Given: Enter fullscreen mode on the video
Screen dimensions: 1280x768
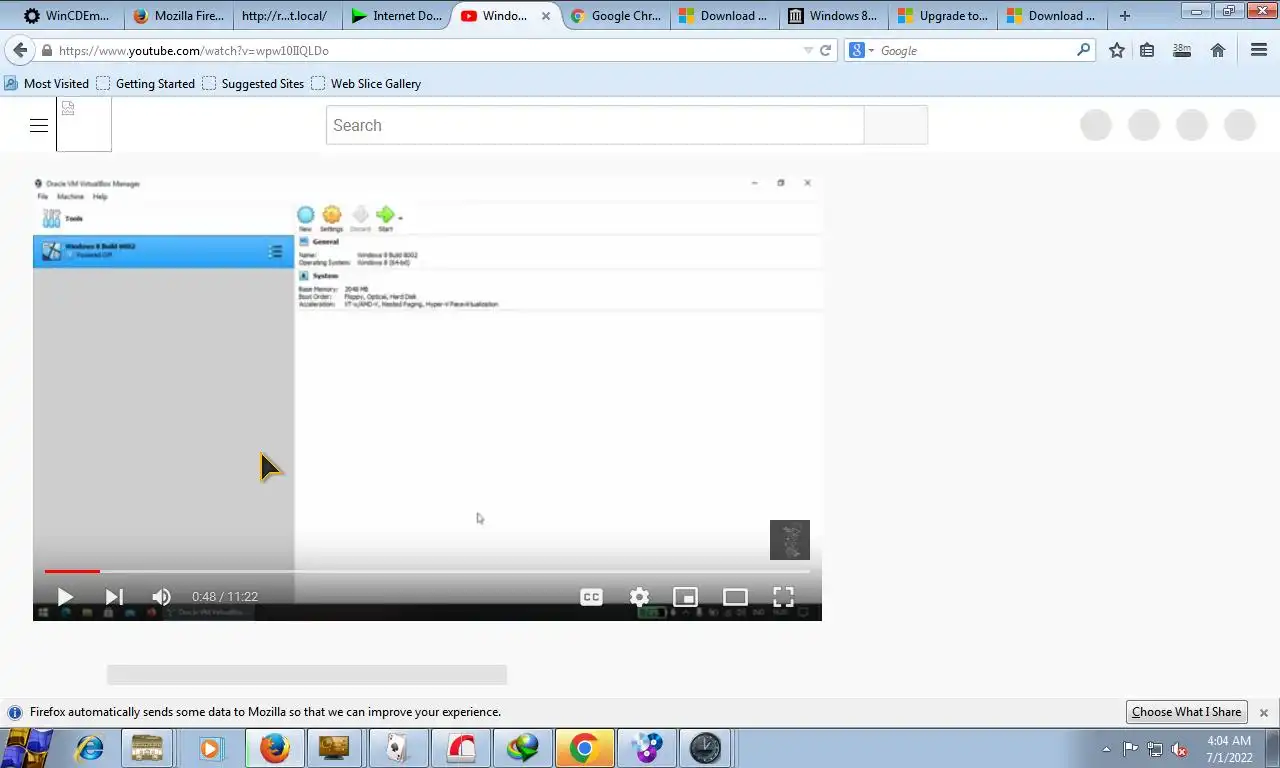Looking at the screenshot, I should tap(783, 597).
